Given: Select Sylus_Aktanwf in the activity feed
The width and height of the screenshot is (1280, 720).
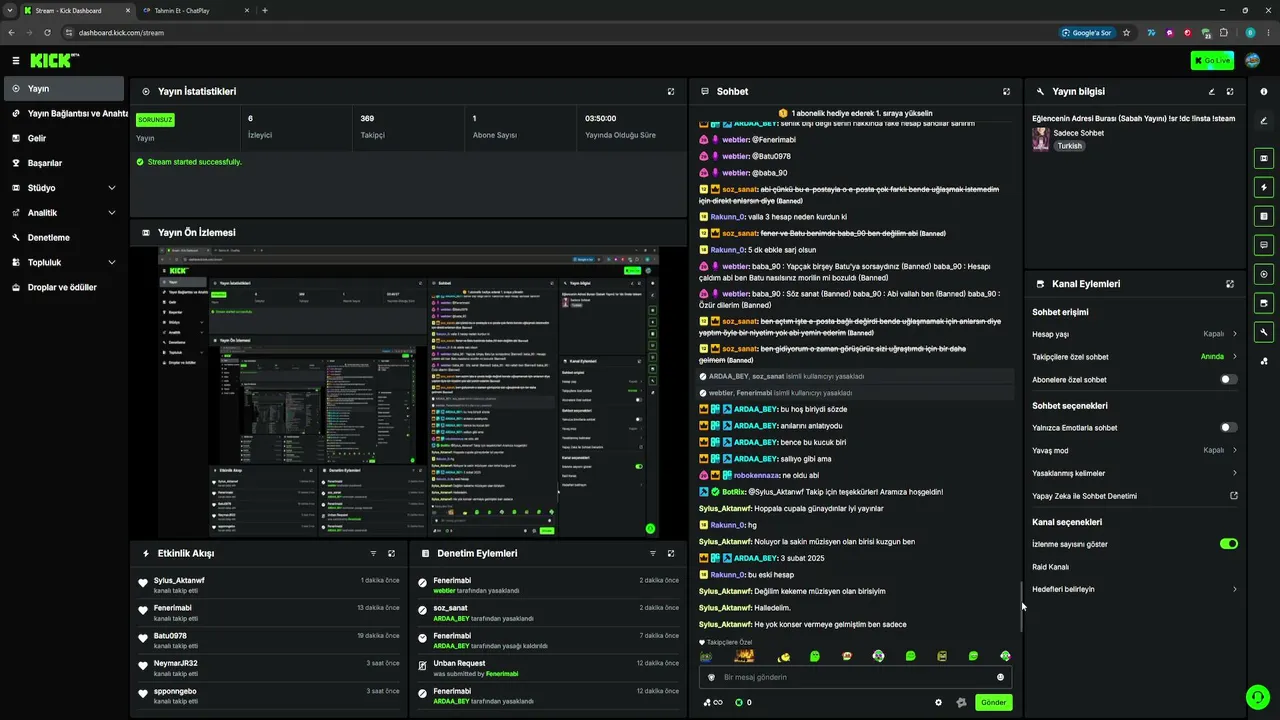Looking at the screenshot, I should (x=179, y=580).
